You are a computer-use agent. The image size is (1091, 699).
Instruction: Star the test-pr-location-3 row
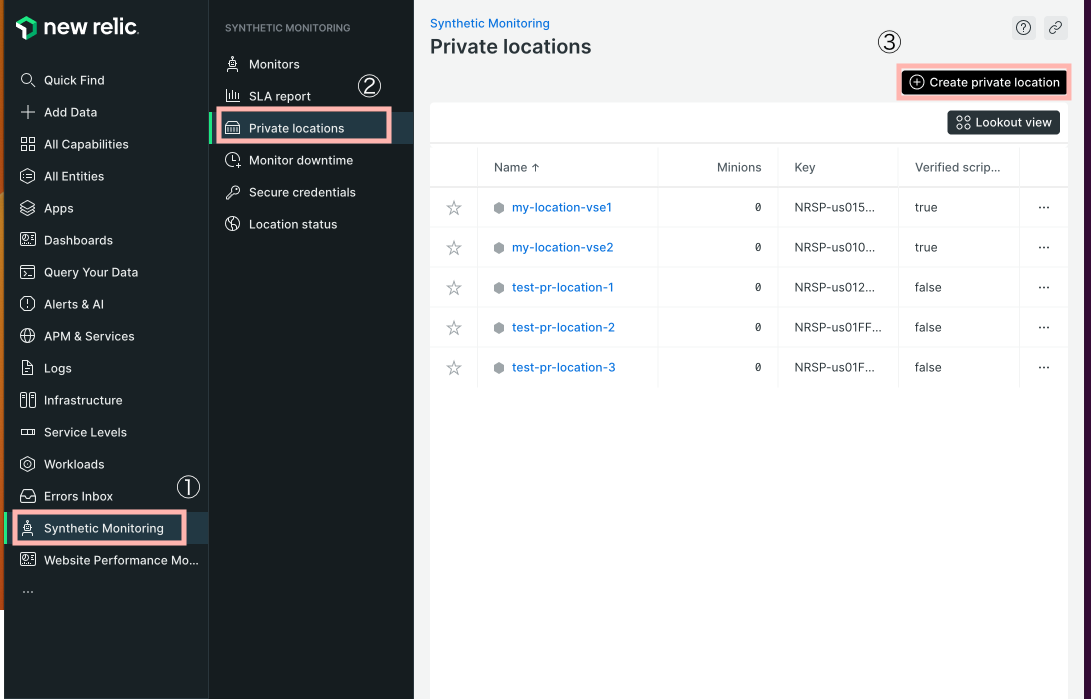point(454,368)
